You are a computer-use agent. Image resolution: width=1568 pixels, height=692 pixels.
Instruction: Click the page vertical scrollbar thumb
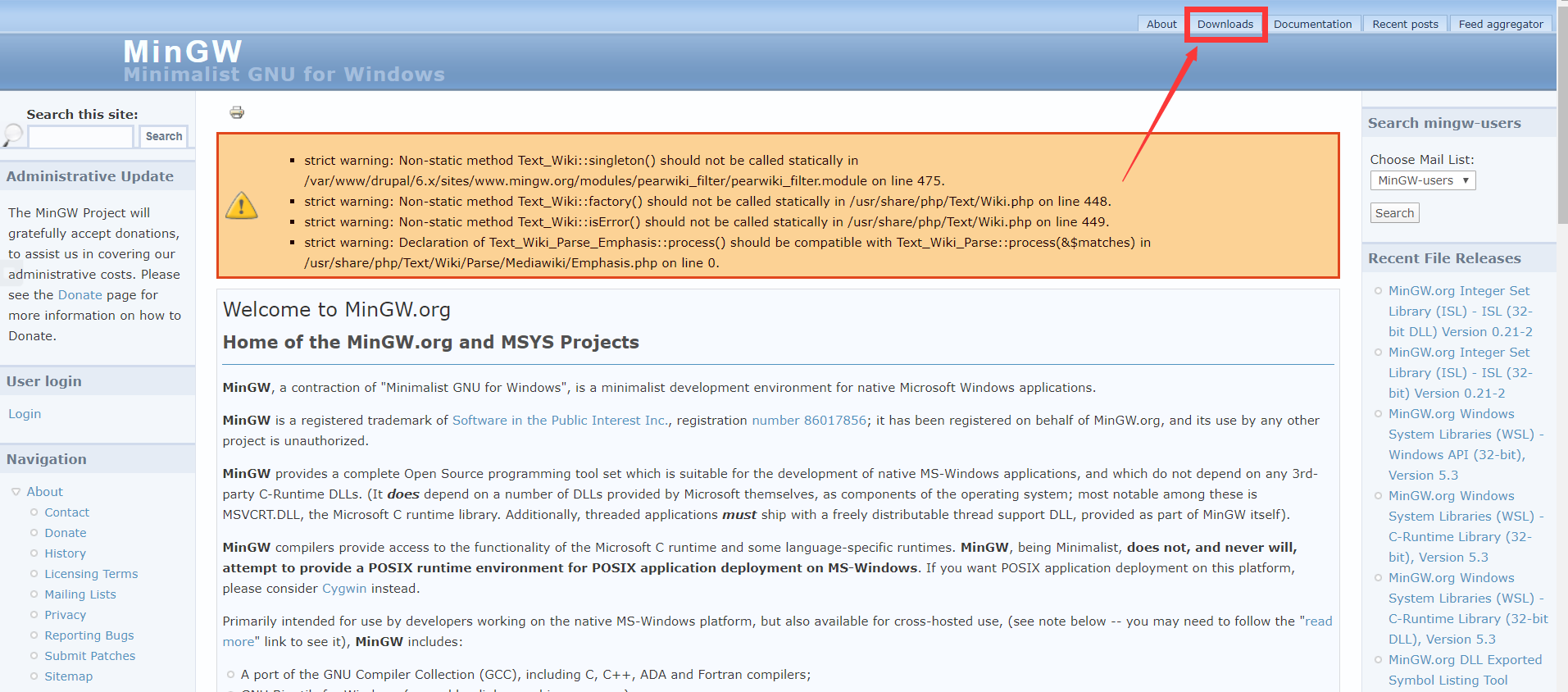(1562, 115)
